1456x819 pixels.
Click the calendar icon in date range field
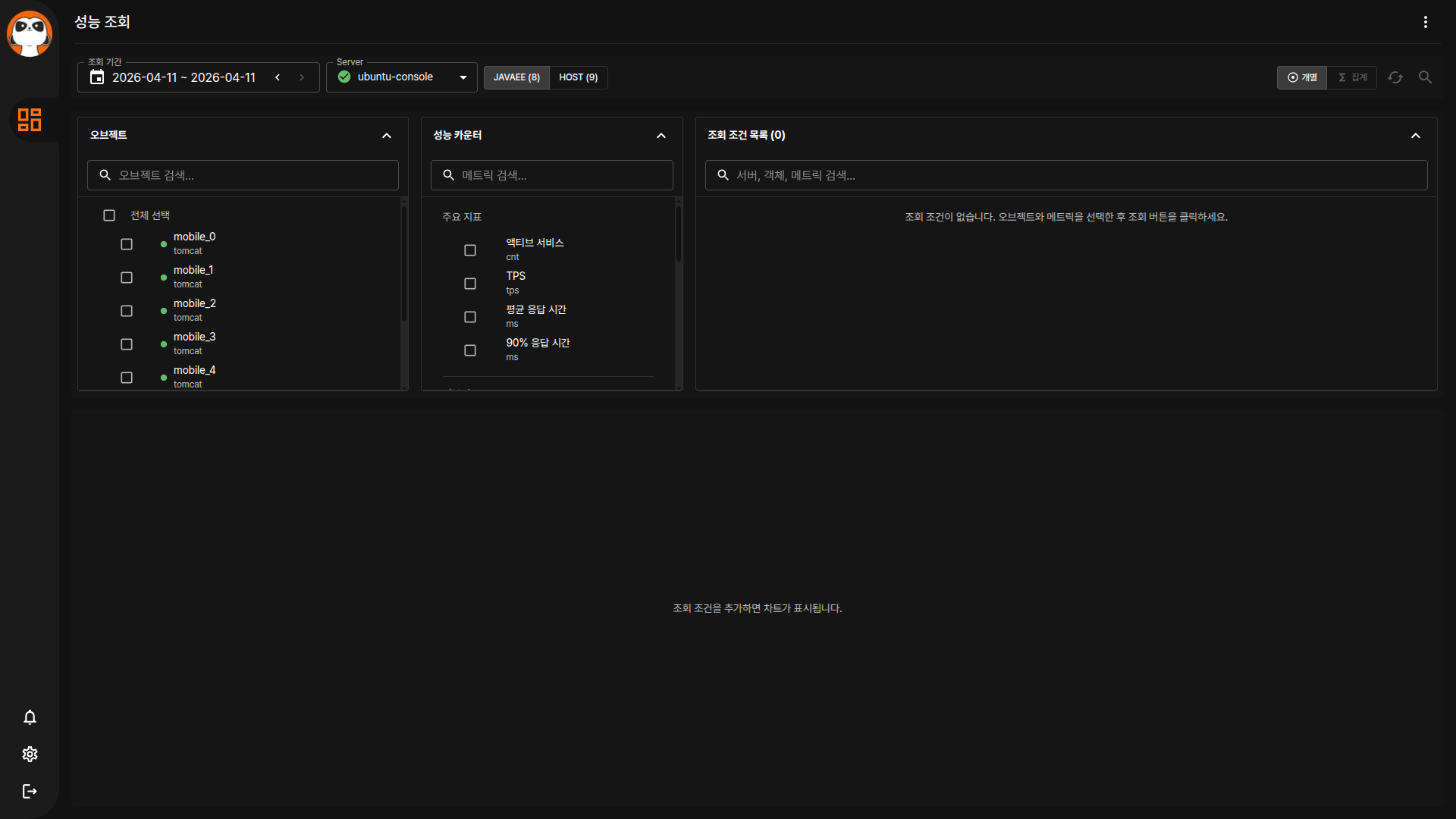(x=97, y=77)
